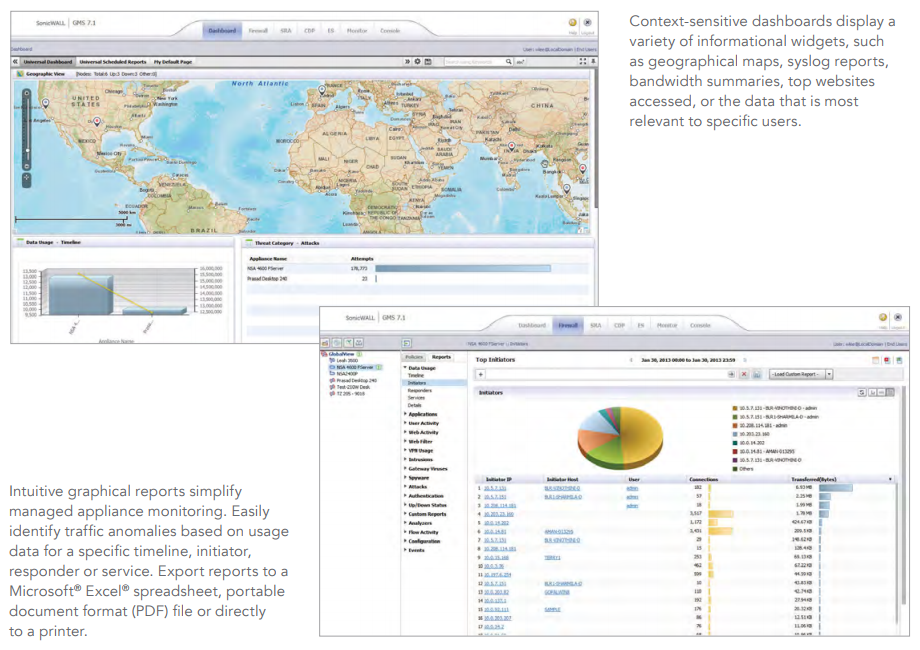Click map pin near Kuala Lumpur

click(x=567, y=189)
